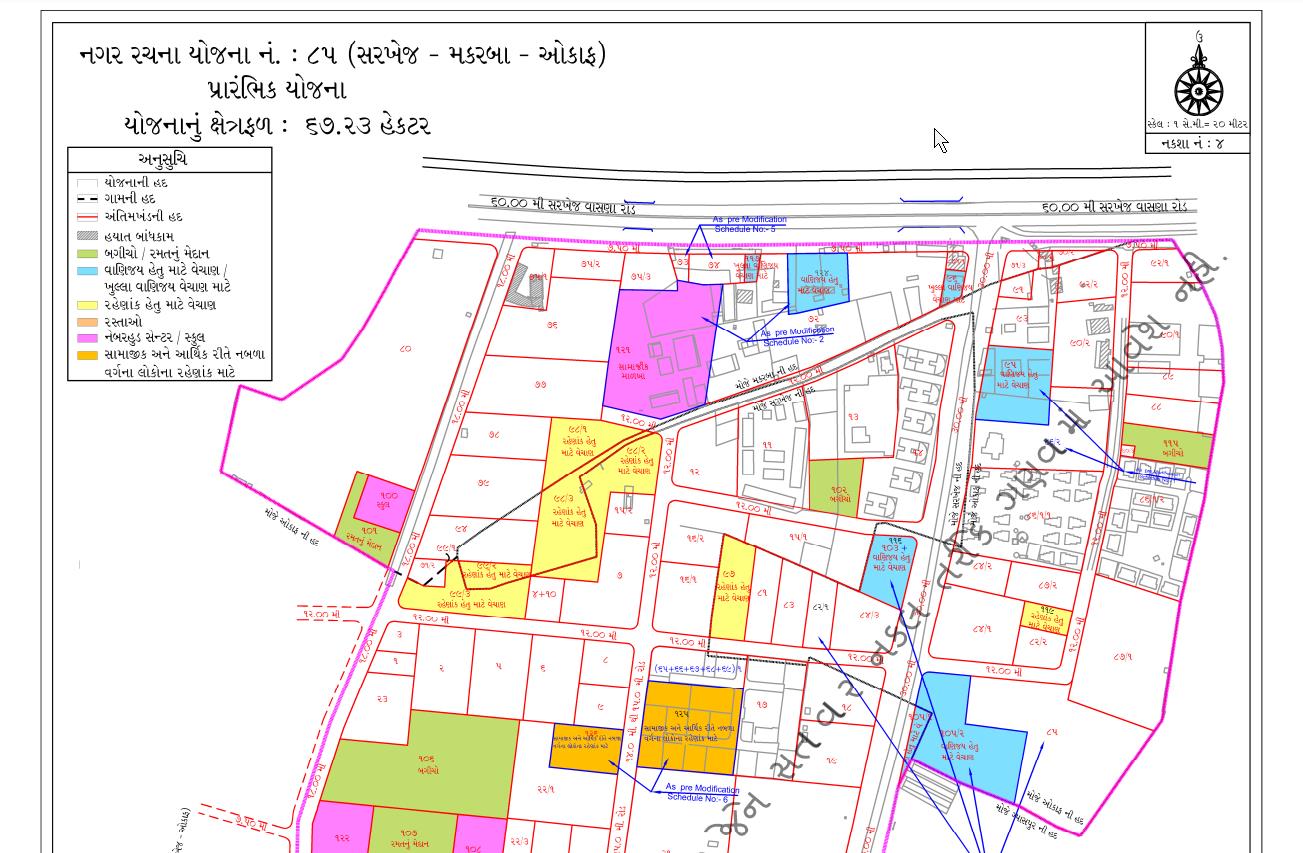Screen dimensions: 1303x853
Task: Select the yellow residential-sale legend swatch
Action: click(x=85, y=304)
